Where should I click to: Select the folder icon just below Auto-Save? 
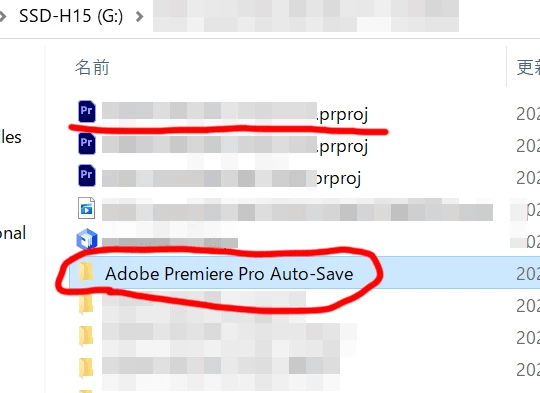pyautogui.click(x=86, y=304)
